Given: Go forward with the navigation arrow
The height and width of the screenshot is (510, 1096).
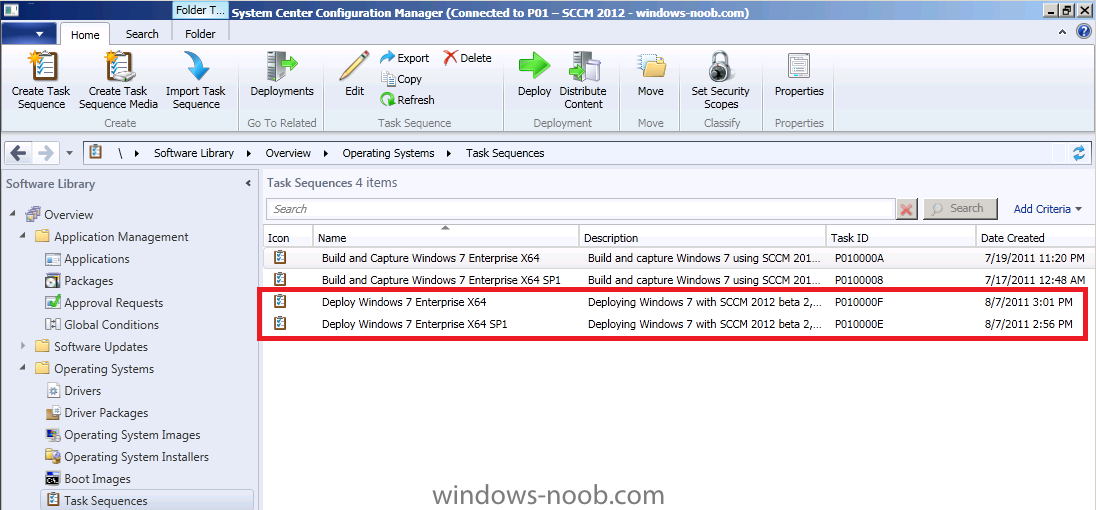Looking at the screenshot, I should click(45, 153).
